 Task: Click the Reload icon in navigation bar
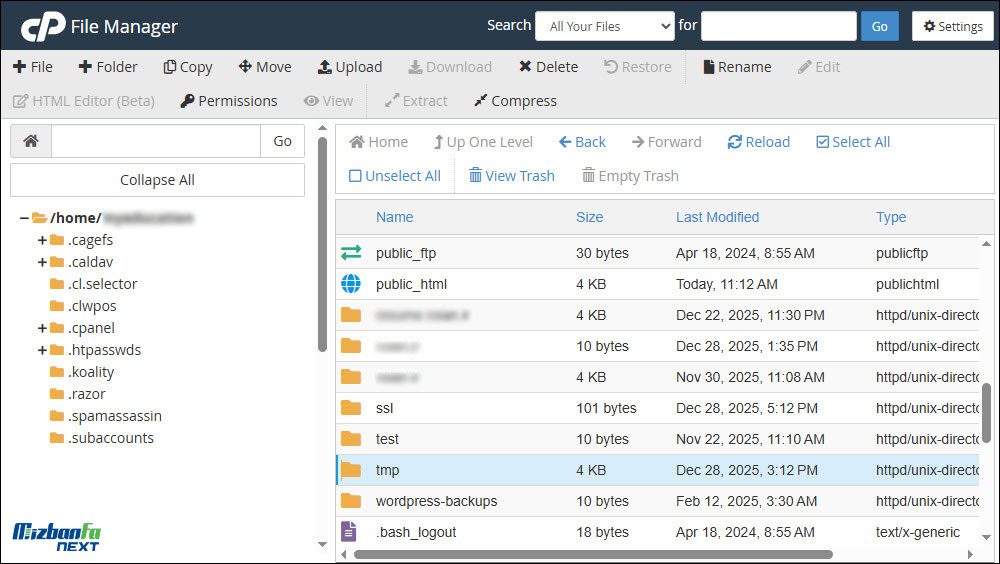[735, 142]
